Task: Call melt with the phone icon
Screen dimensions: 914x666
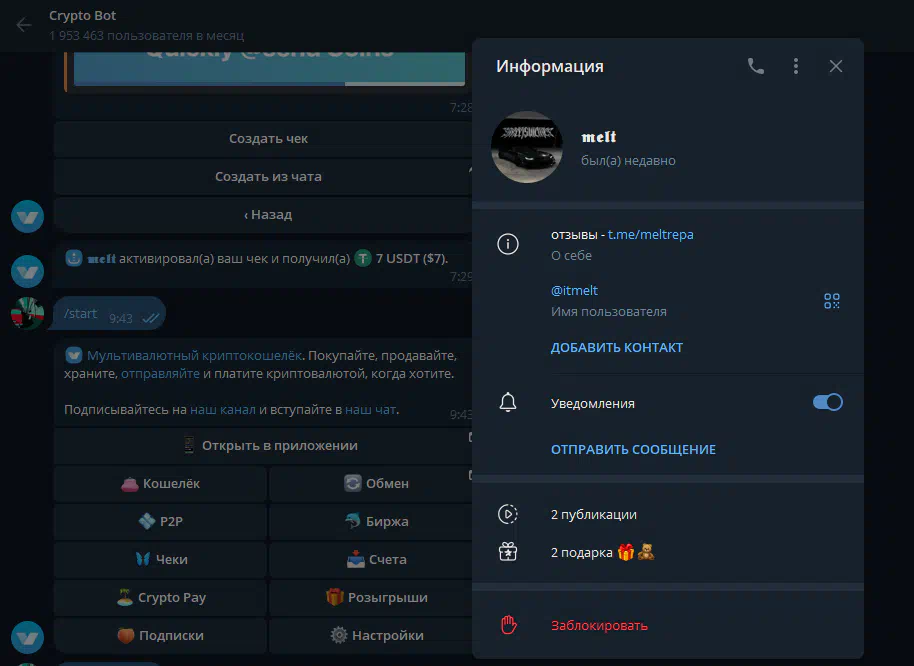Action: [x=755, y=66]
